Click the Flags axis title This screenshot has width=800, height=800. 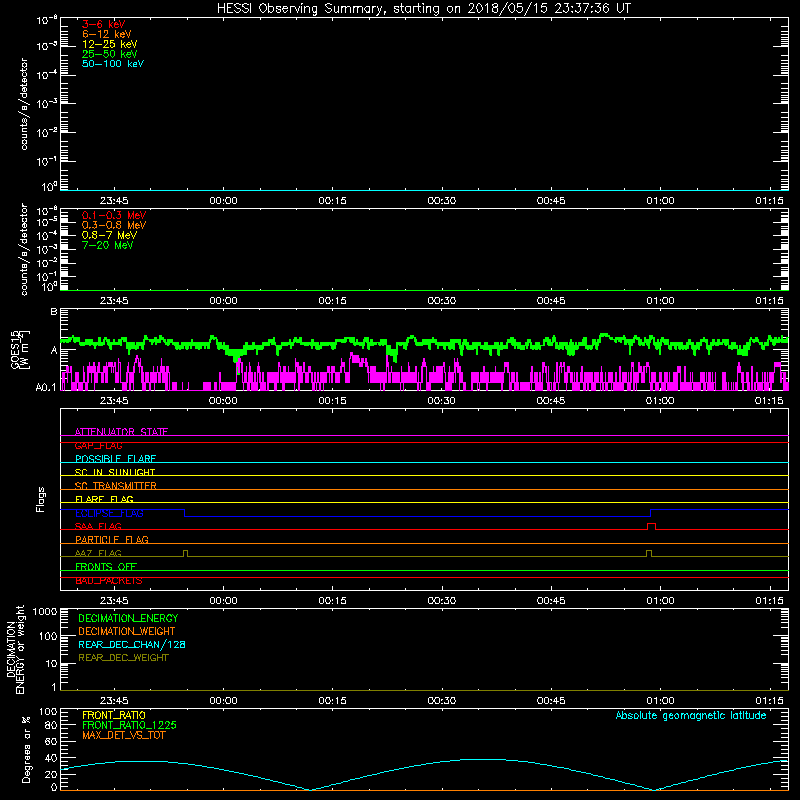[41, 499]
